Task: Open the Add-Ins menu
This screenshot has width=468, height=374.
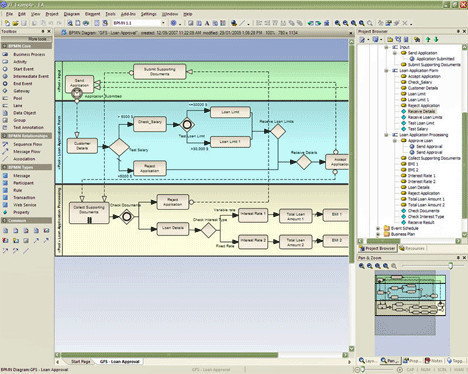Action: 128,14
